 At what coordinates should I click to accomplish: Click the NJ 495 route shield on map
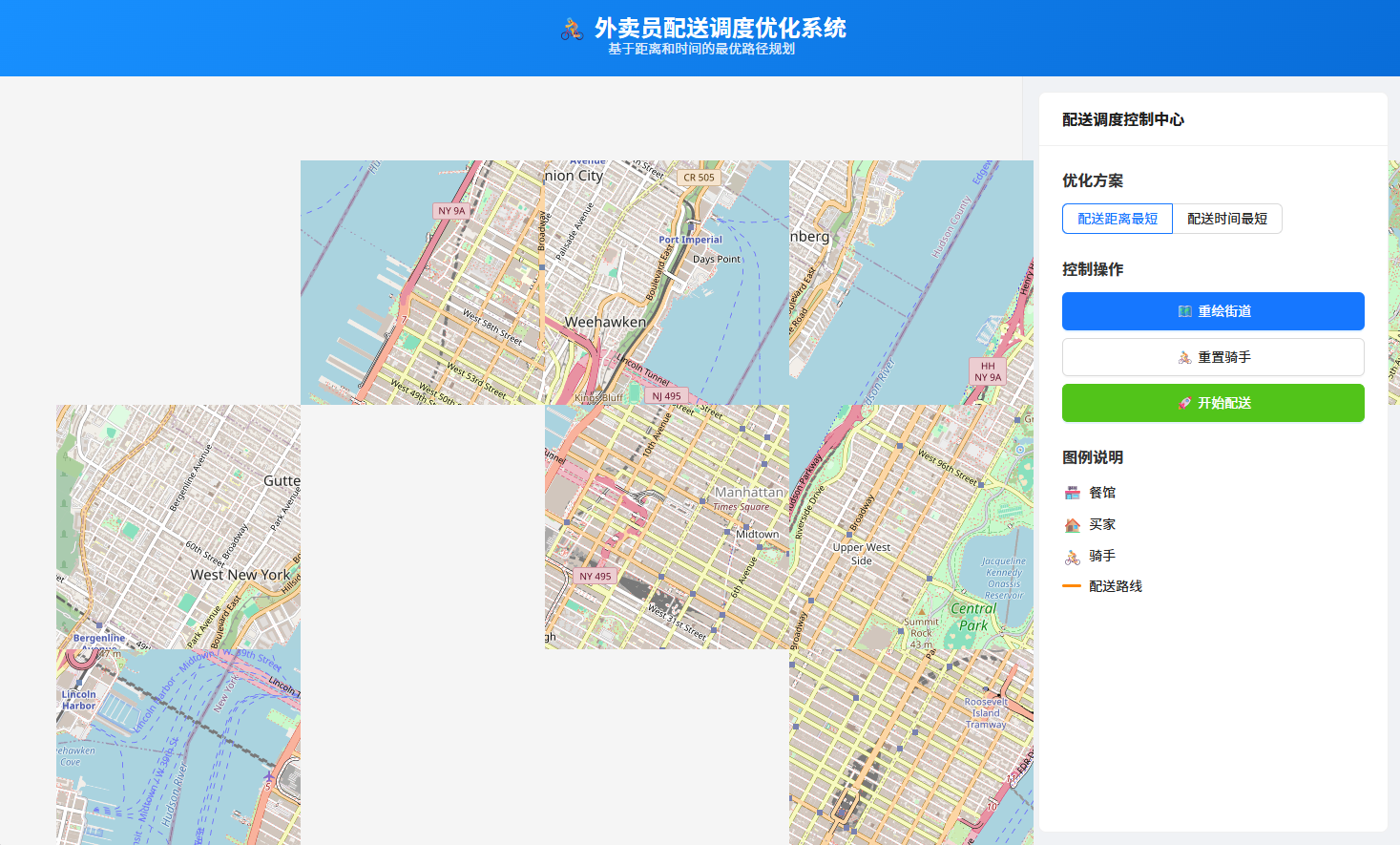[666, 396]
